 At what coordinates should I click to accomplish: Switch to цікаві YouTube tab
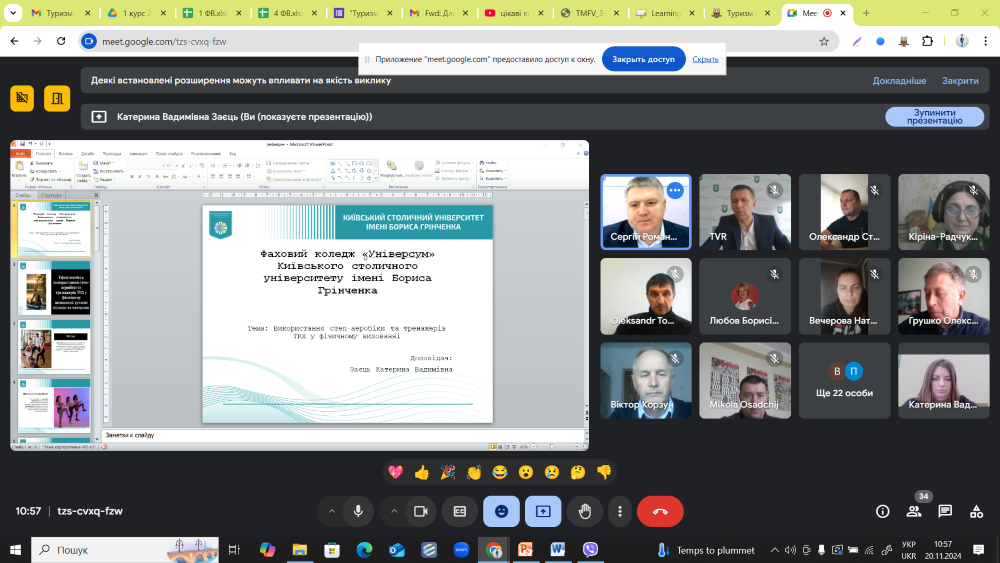(514, 13)
